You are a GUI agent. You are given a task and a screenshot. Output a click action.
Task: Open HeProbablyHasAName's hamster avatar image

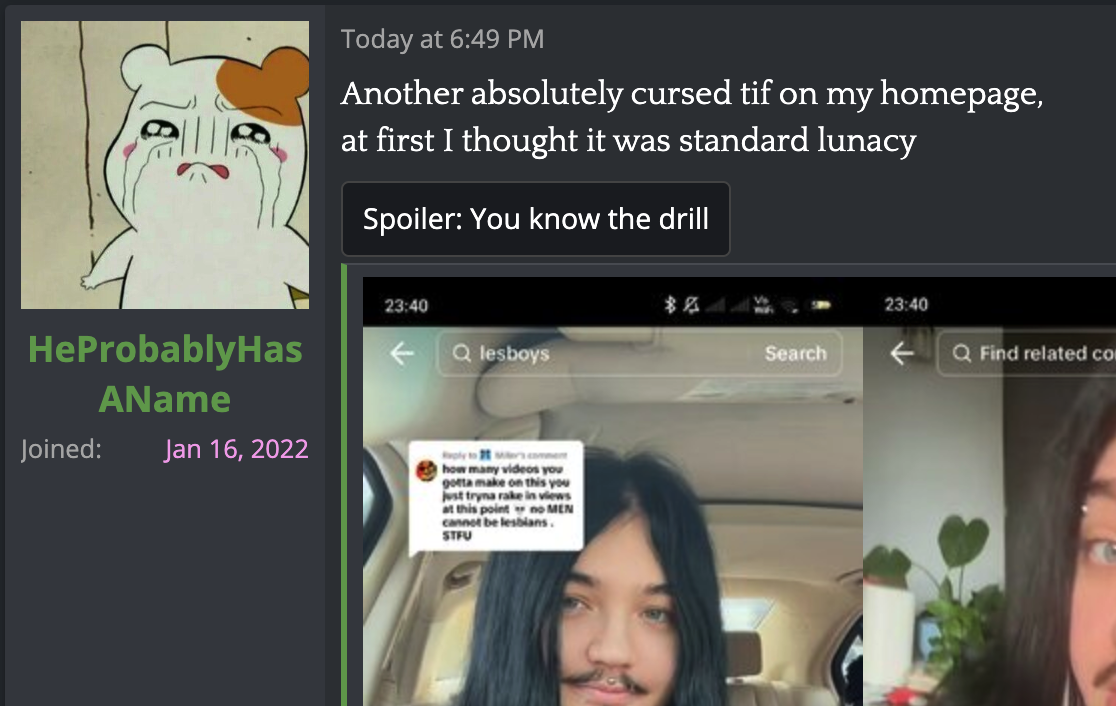pyautogui.click(x=164, y=164)
